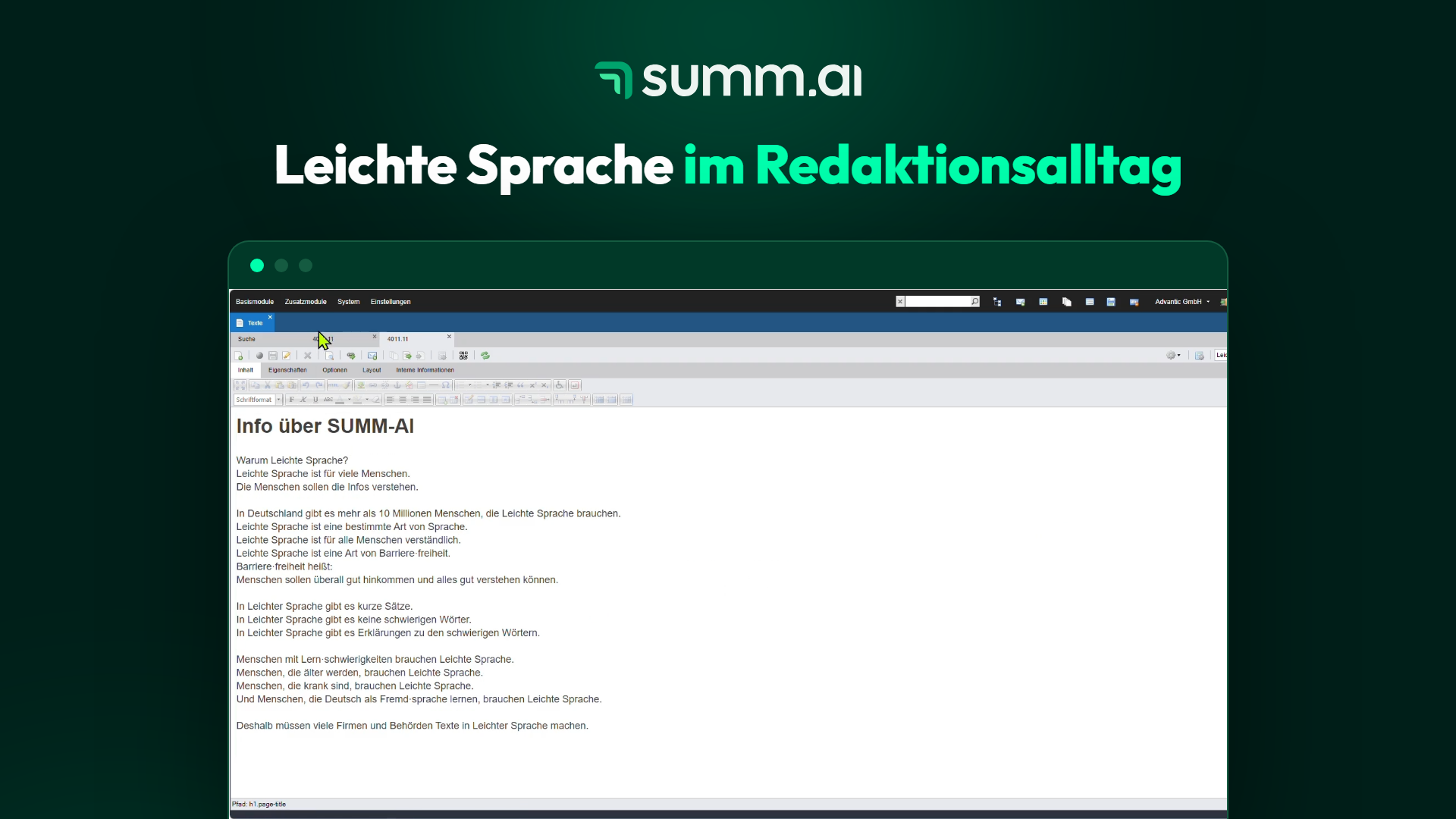Center align text

pos(403,400)
